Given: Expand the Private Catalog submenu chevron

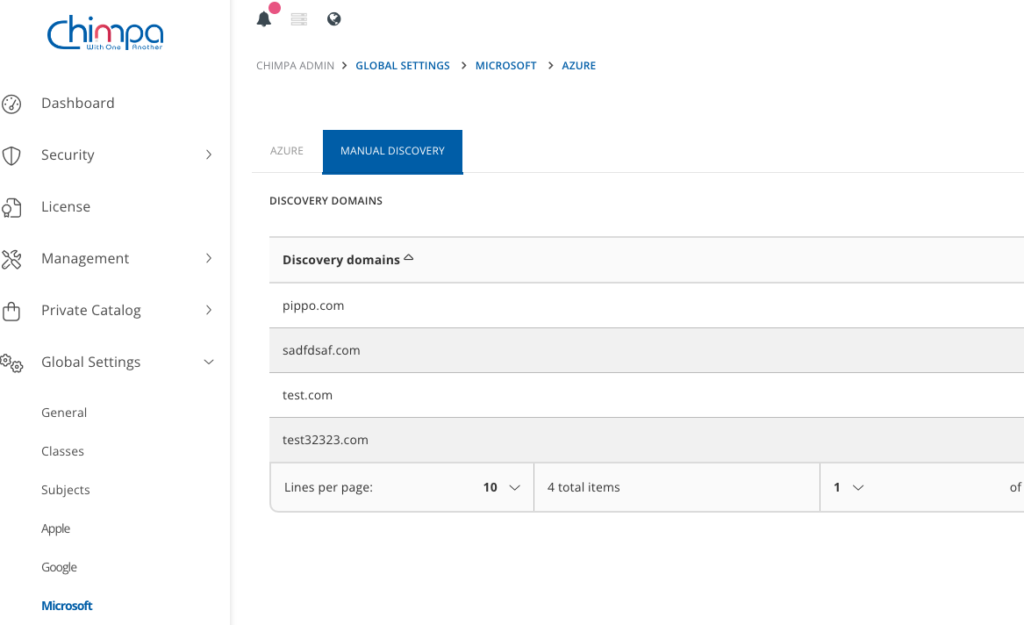Looking at the screenshot, I should [208, 310].
